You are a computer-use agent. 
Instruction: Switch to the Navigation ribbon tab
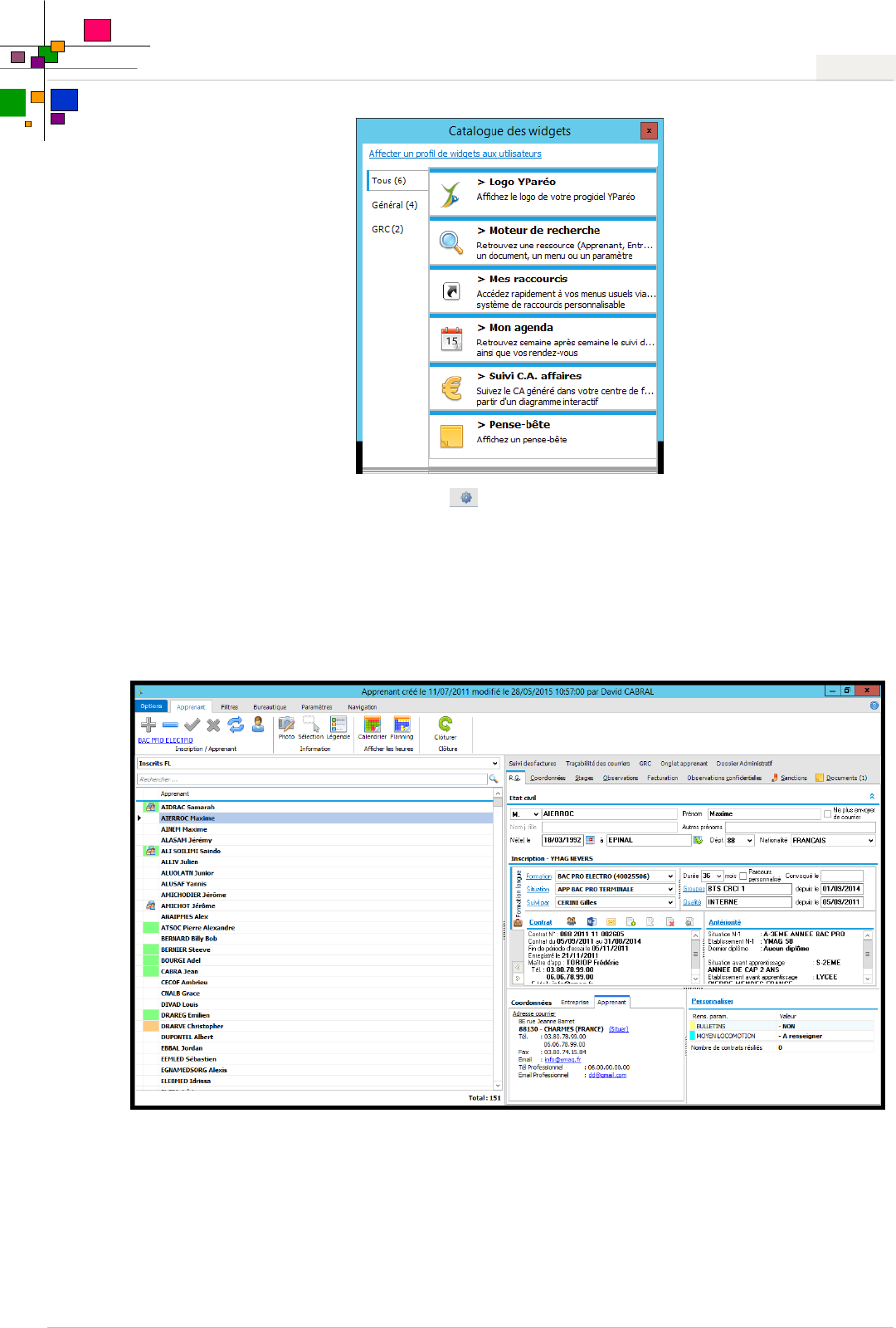click(363, 707)
